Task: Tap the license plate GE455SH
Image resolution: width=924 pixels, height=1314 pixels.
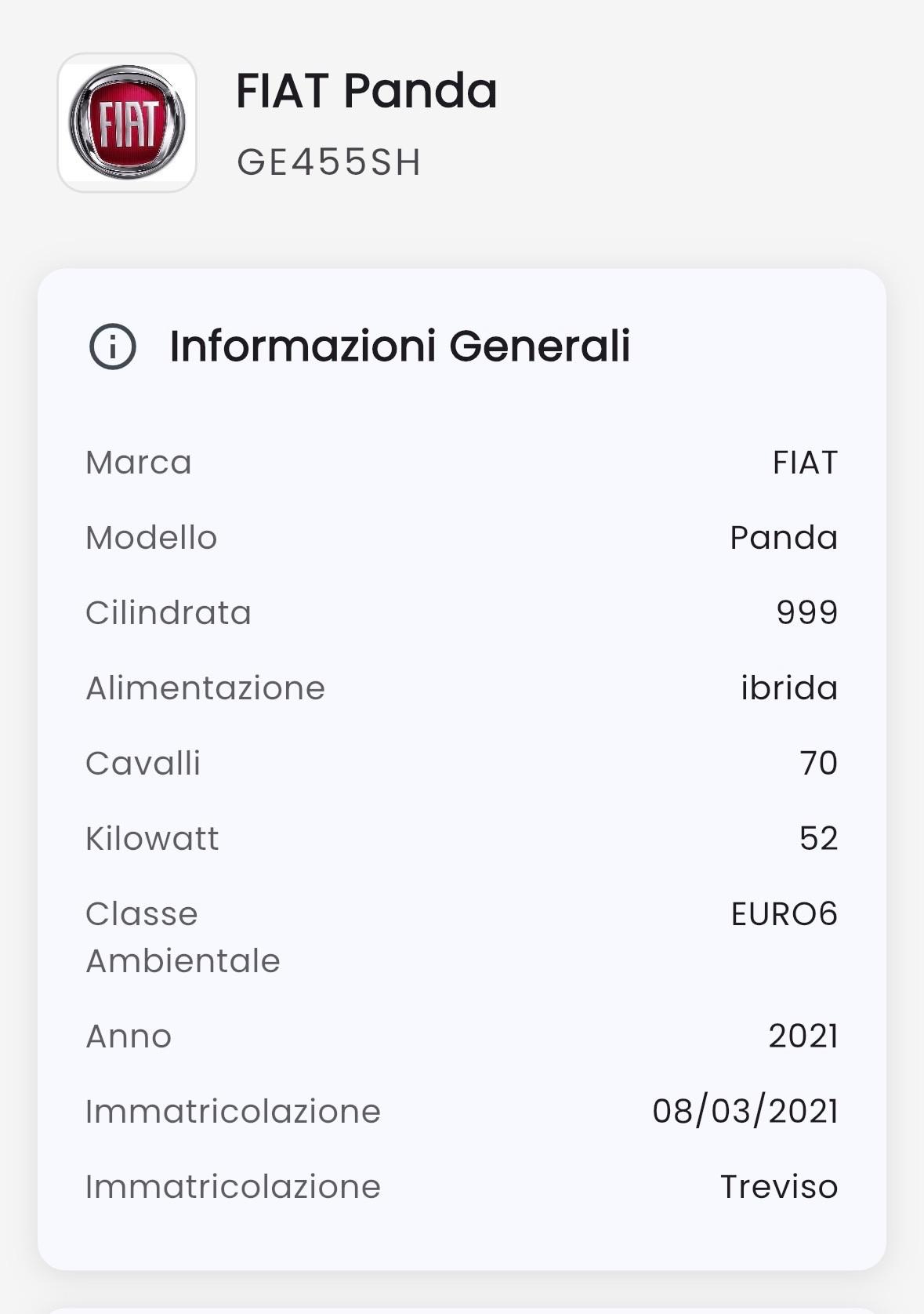Action: pos(329,162)
